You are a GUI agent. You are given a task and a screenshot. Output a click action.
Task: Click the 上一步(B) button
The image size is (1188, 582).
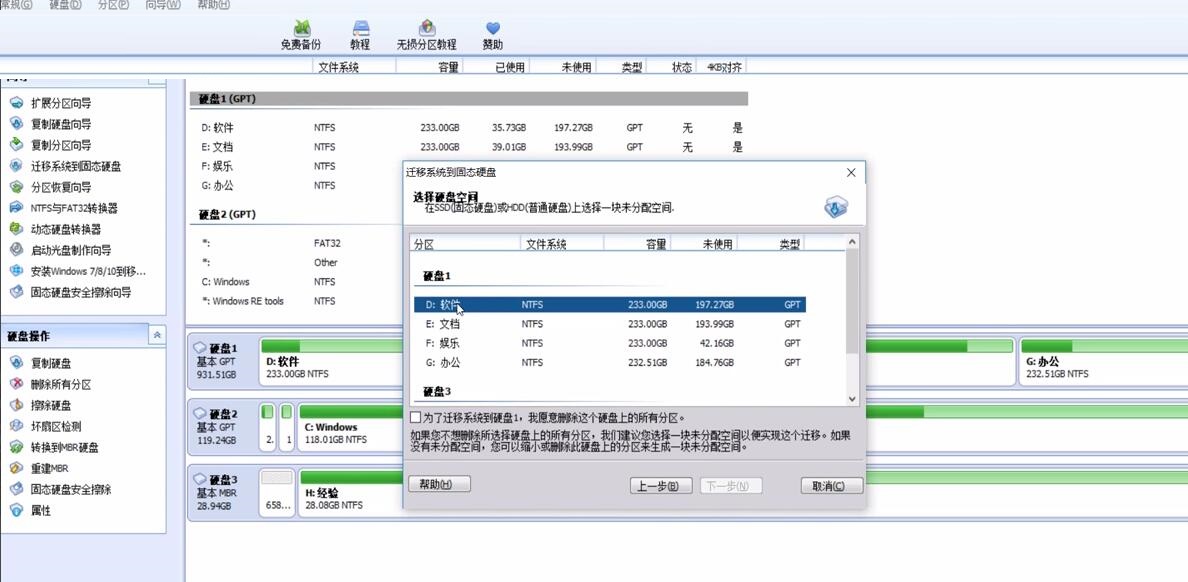point(661,486)
